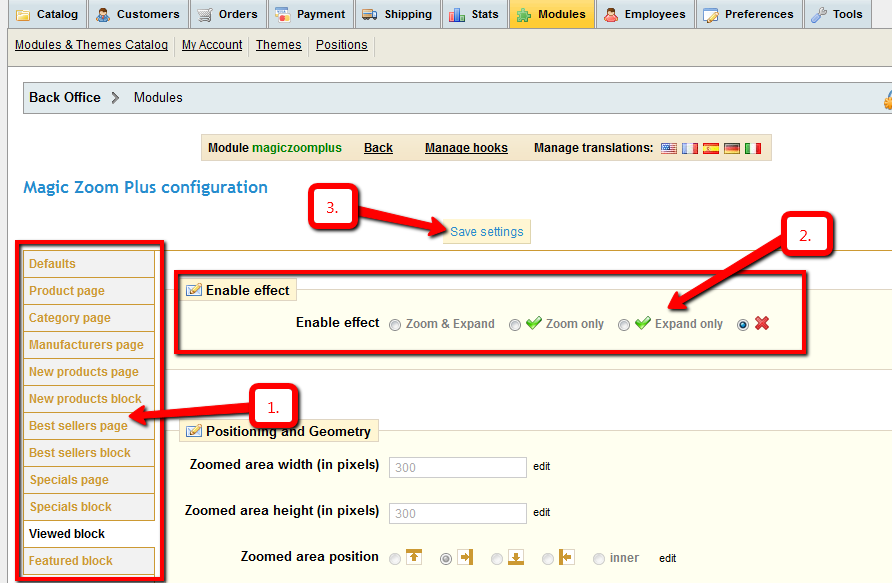Viewport: 892px width, 583px height.
Task: Click the Enable effect section edit icon
Action: 194,290
